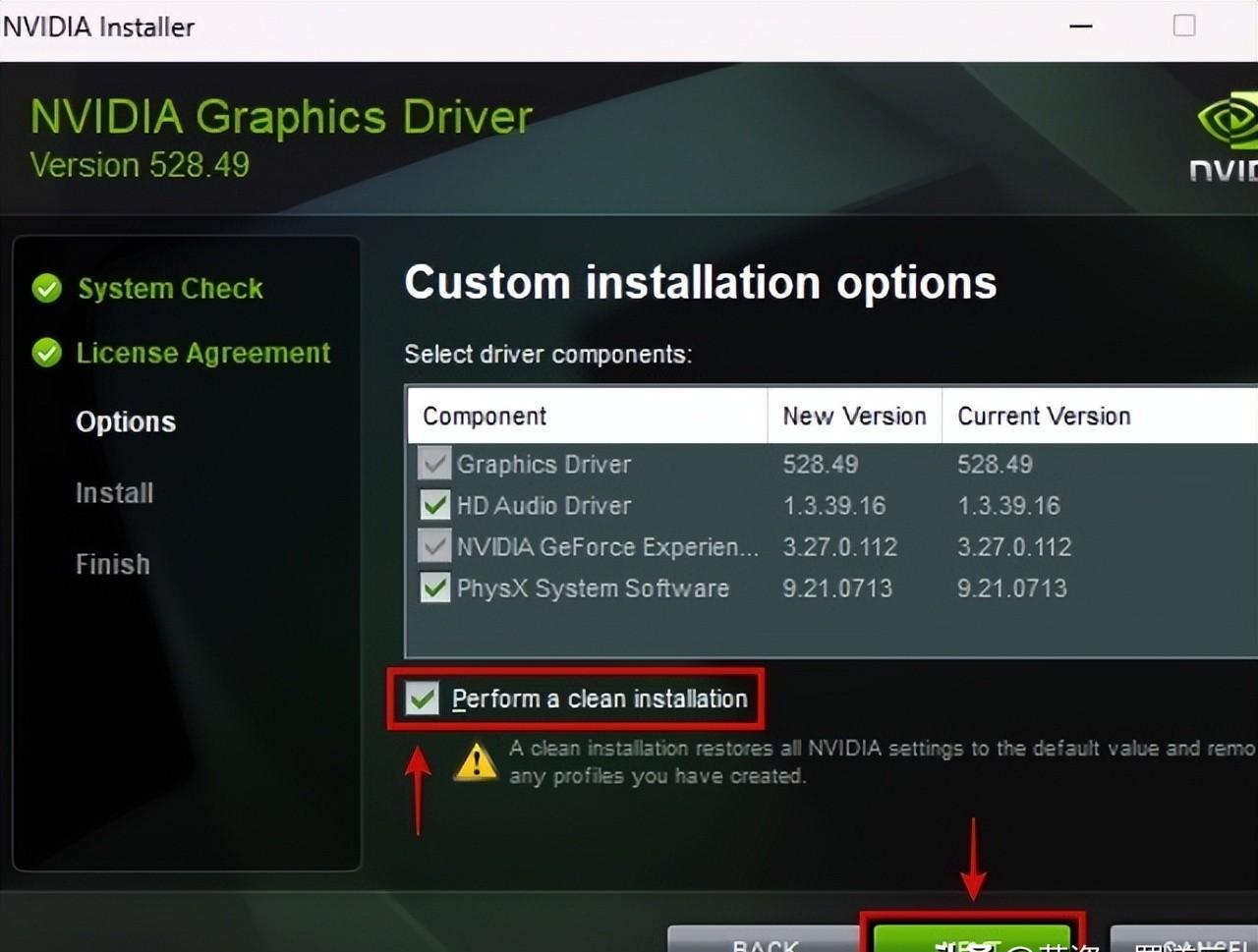
Task: Select the Install step in sidebar
Action: (x=115, y=492)
